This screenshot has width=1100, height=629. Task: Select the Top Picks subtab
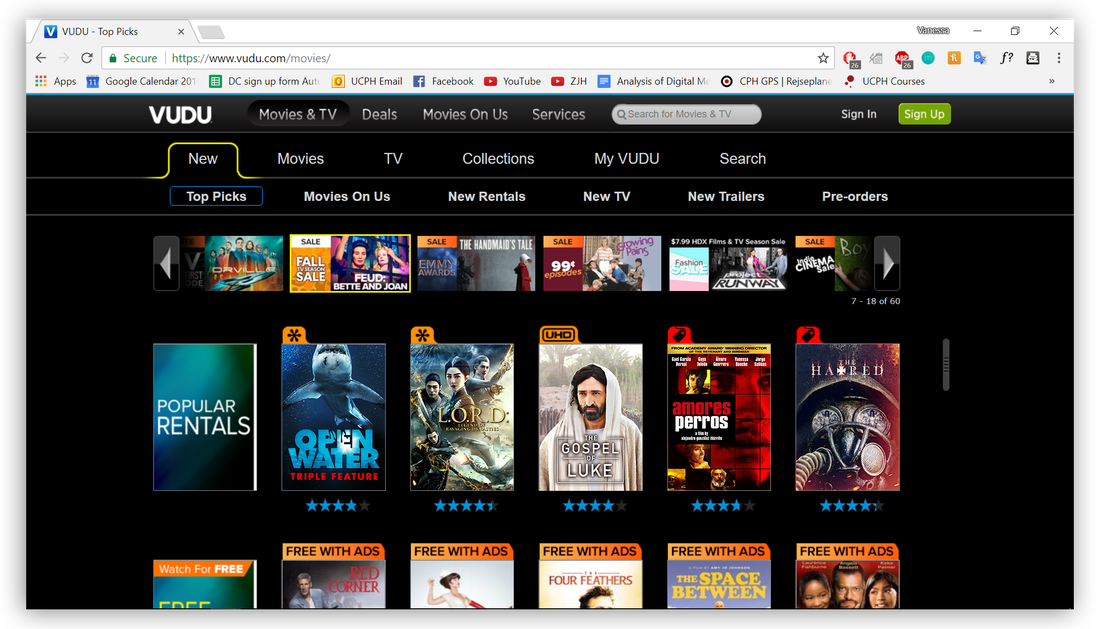point(216,196)
